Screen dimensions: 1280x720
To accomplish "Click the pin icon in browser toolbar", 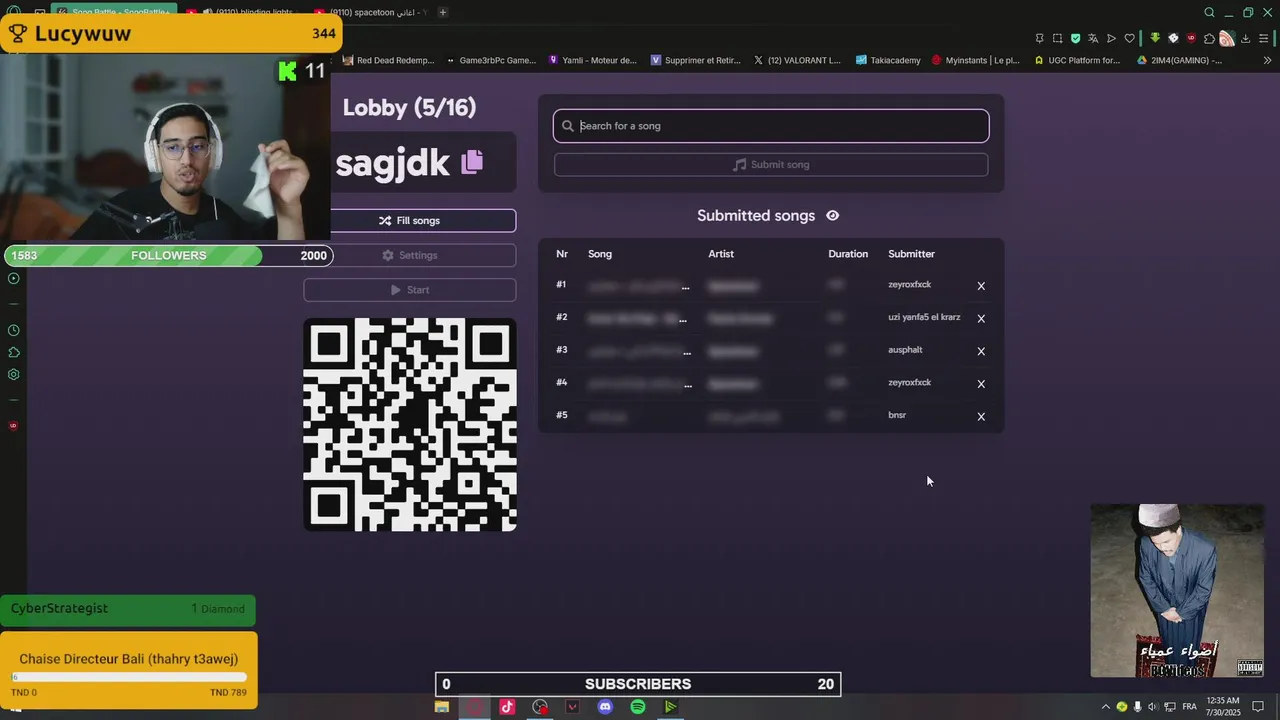I will pyautogui.click(x=1039, y=38).
